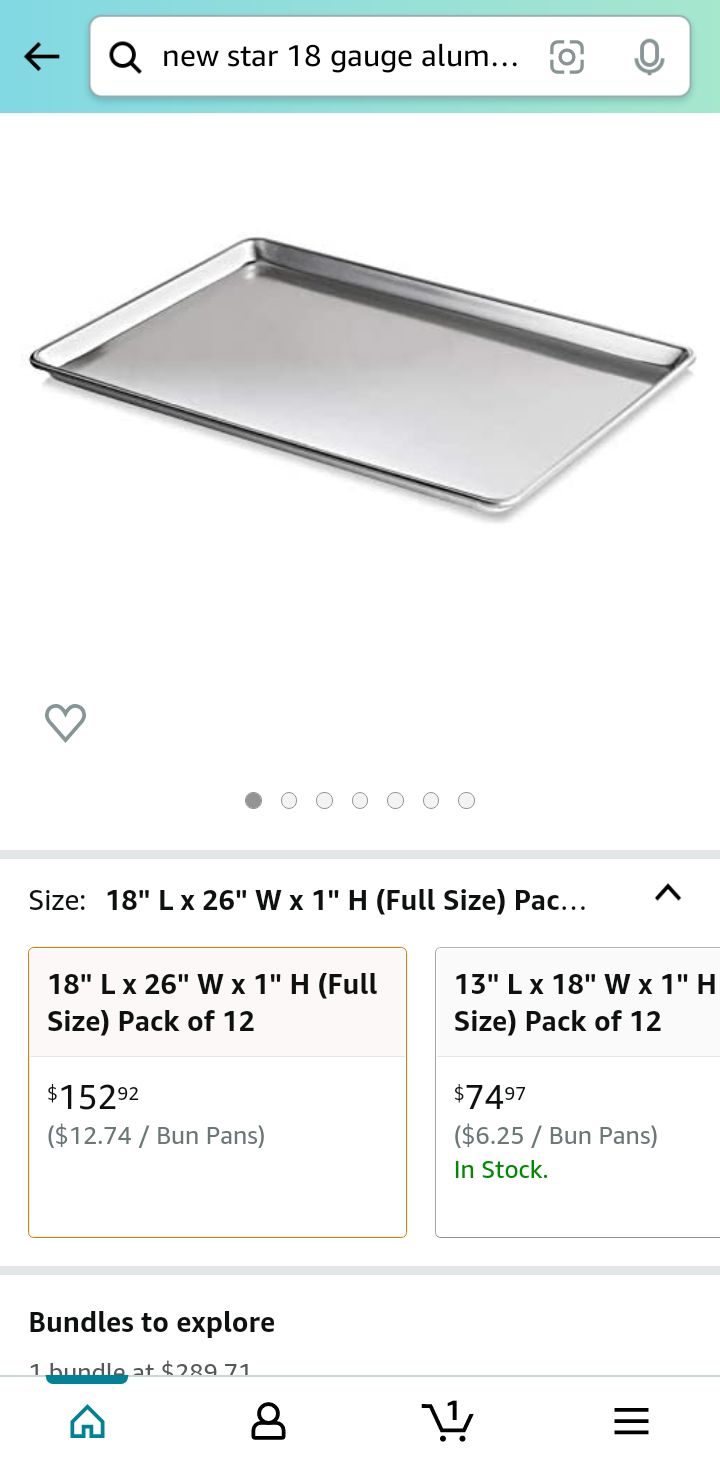Screen dimensions: 720x1465
Task: Open the hamburger menu icon
Action: coord(631,1421)
